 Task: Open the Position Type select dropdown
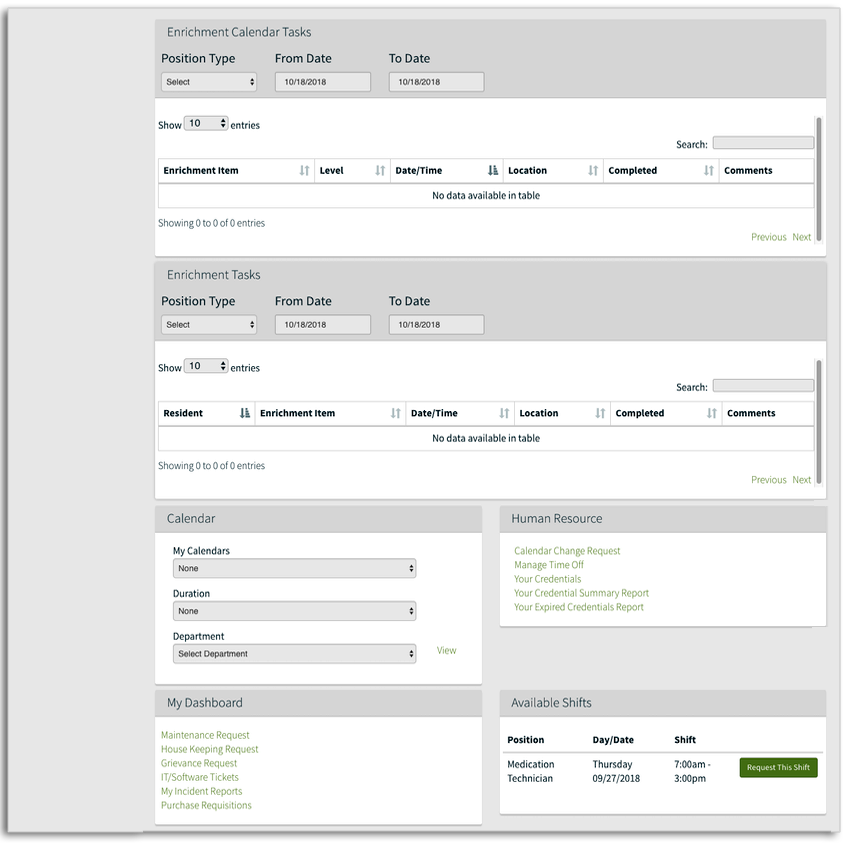208,81
